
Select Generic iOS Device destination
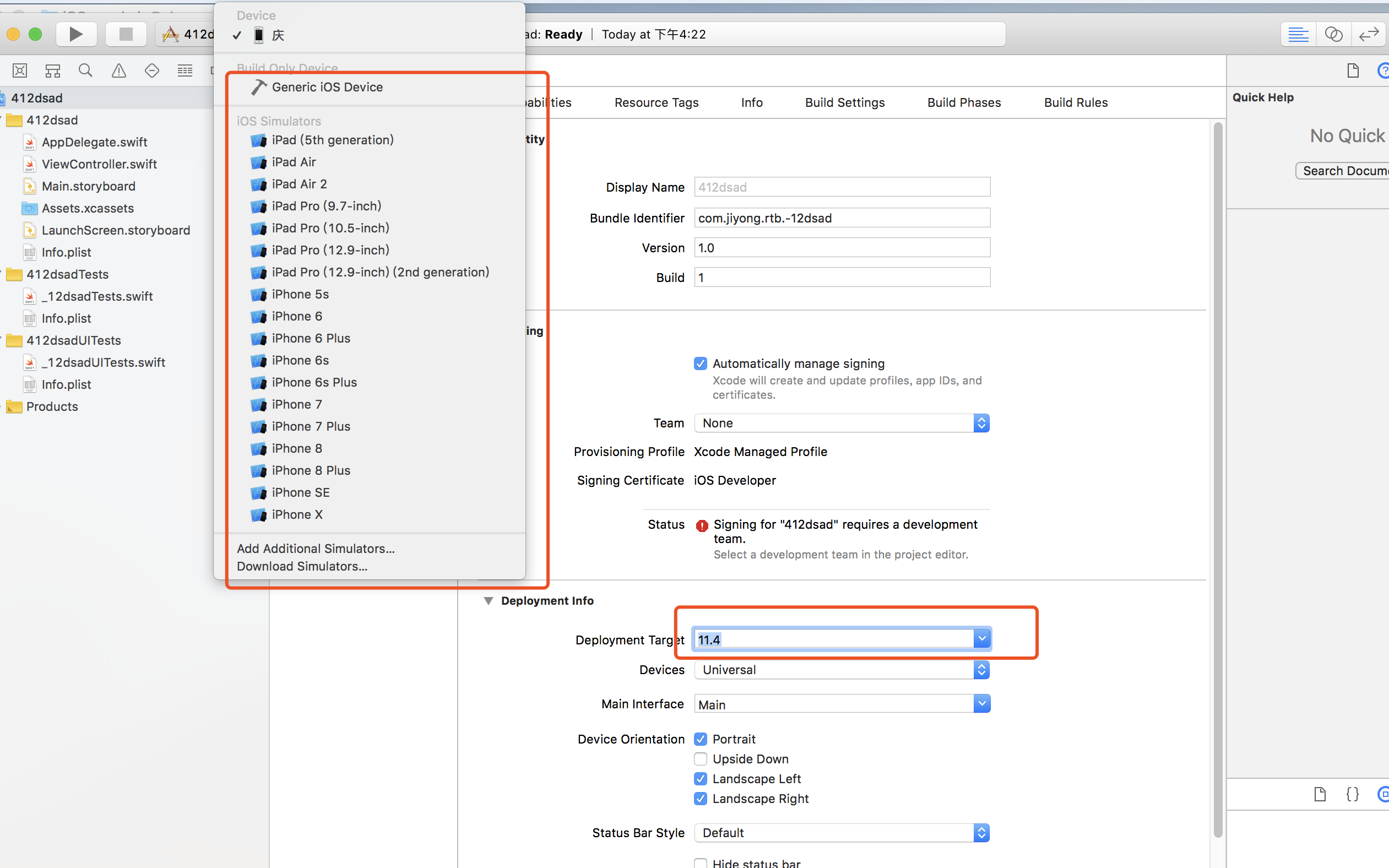[369, 86]
